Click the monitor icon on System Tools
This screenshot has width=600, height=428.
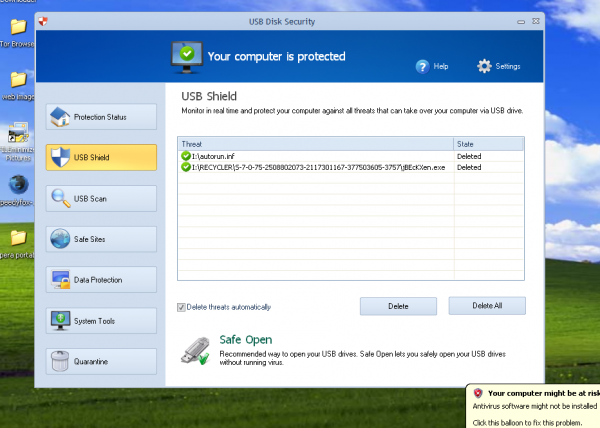(x=60, y=321)
